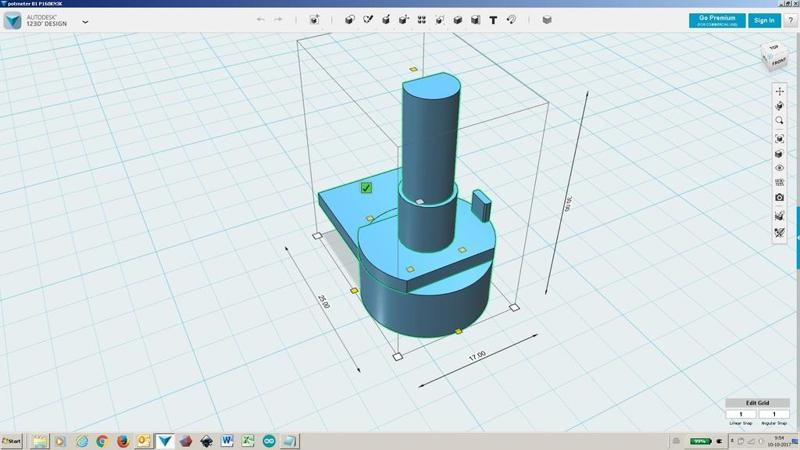800x450 pixels.
Task: Open the display style cube icon
Action: tap(779, 154)
